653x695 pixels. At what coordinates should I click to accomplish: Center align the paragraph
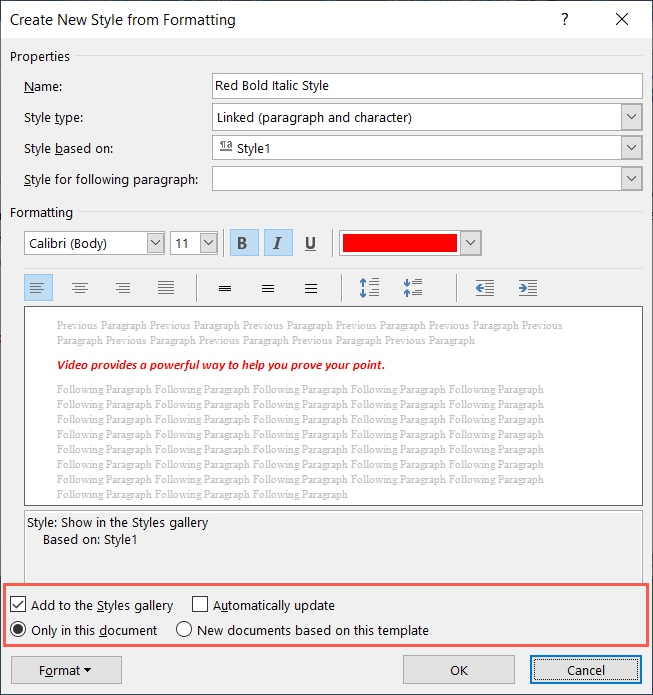[80, 288]
